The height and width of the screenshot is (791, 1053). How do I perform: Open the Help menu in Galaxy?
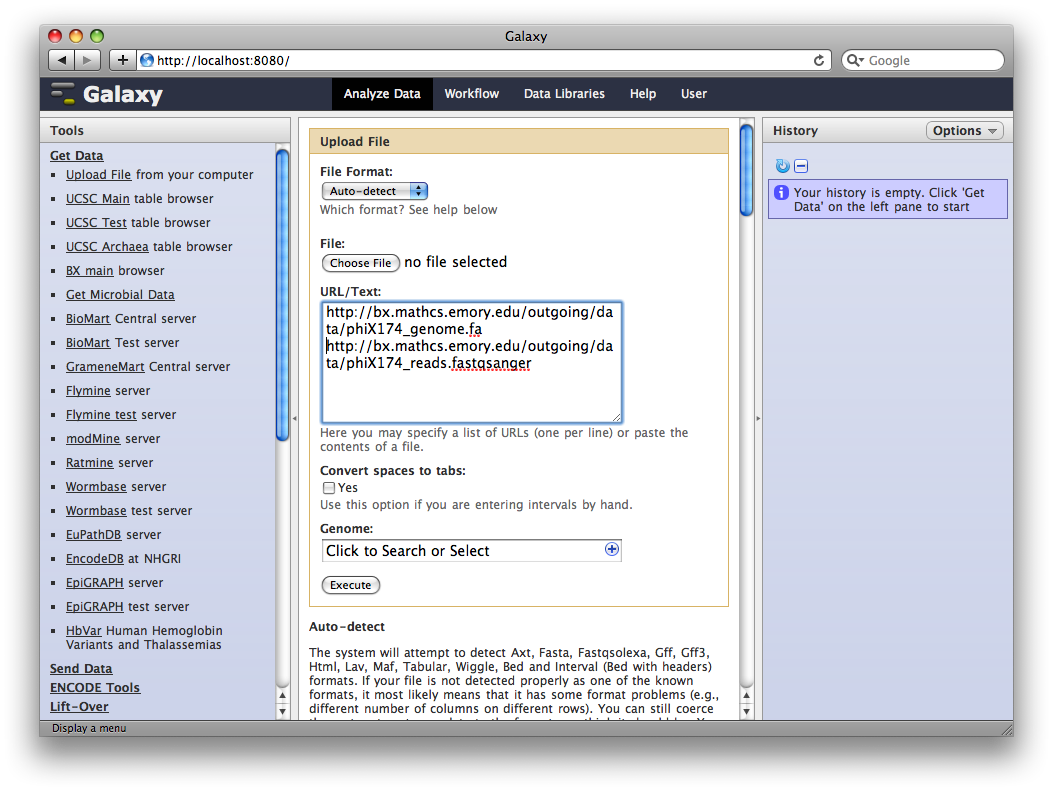[x=643, y=94]
